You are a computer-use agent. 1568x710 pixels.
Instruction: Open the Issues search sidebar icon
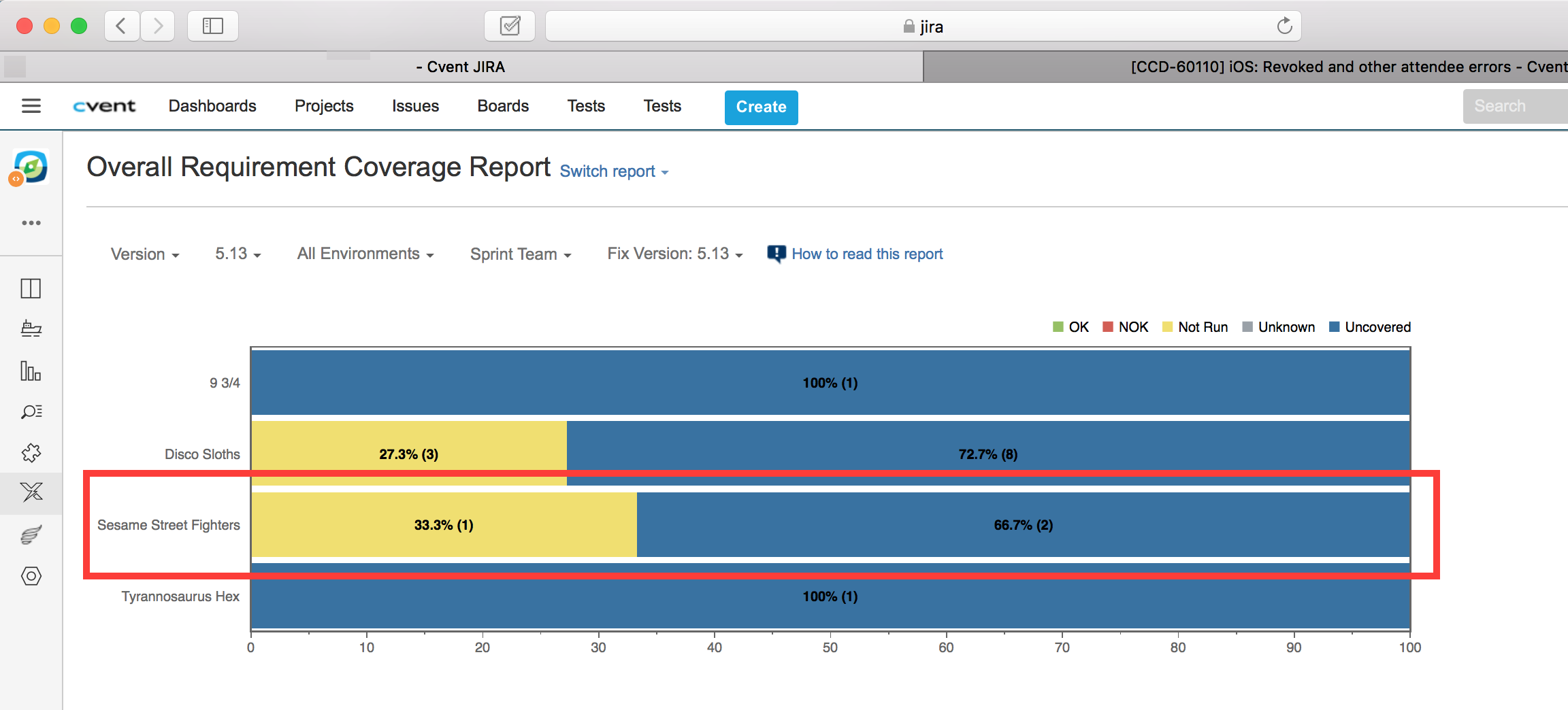(x=31, y=411)
